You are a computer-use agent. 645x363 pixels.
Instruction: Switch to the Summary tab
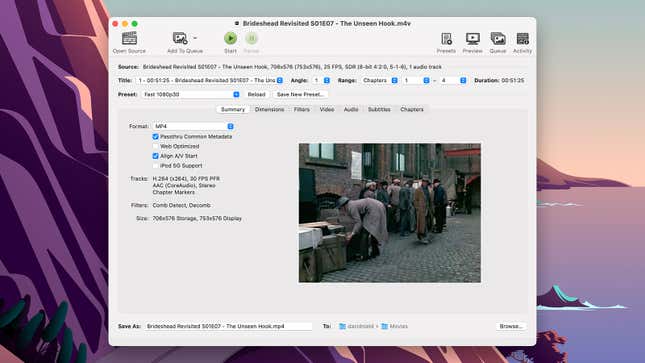pyautogui.click(x=233, y=109)
